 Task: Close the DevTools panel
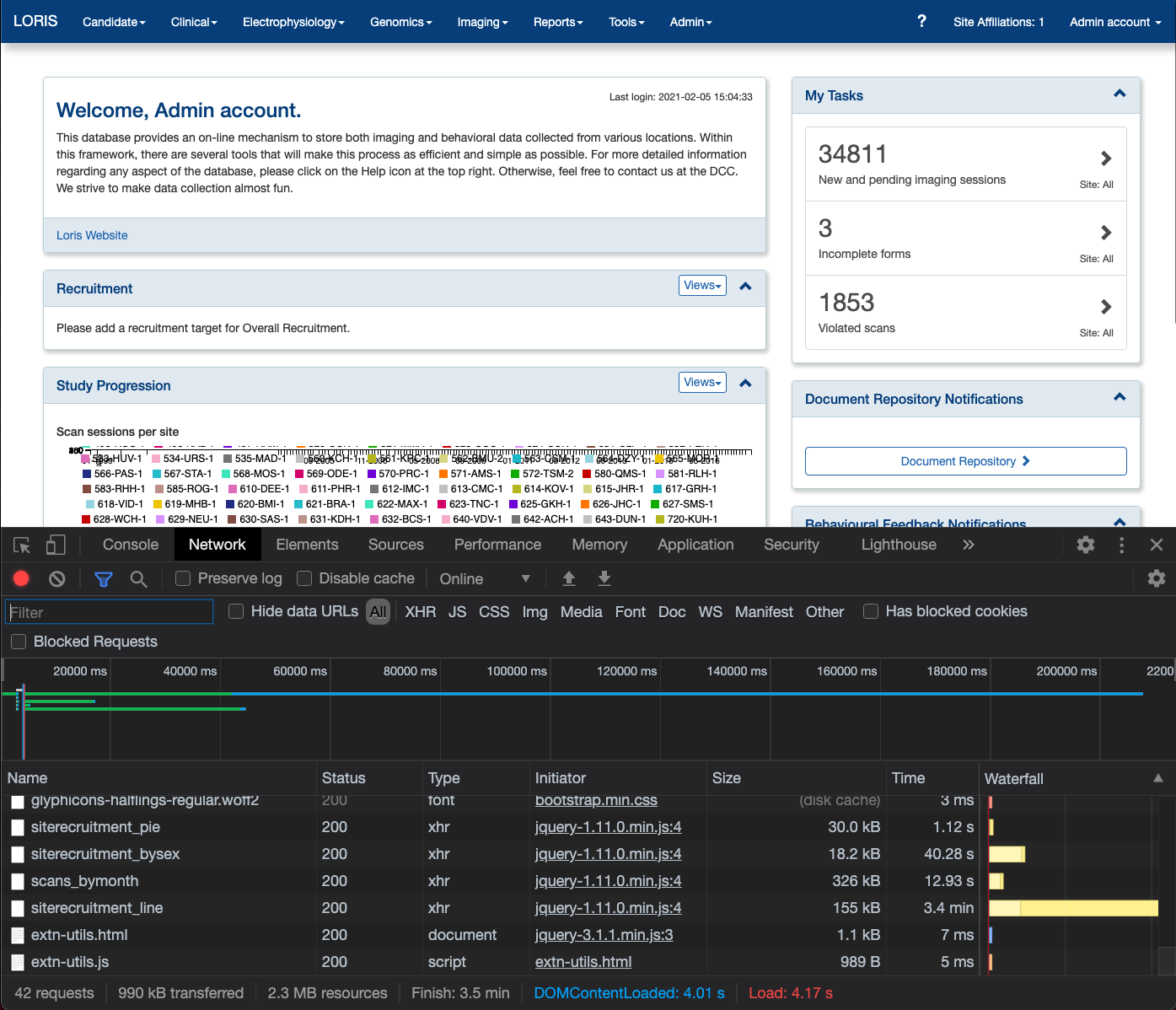point(1157,545)
